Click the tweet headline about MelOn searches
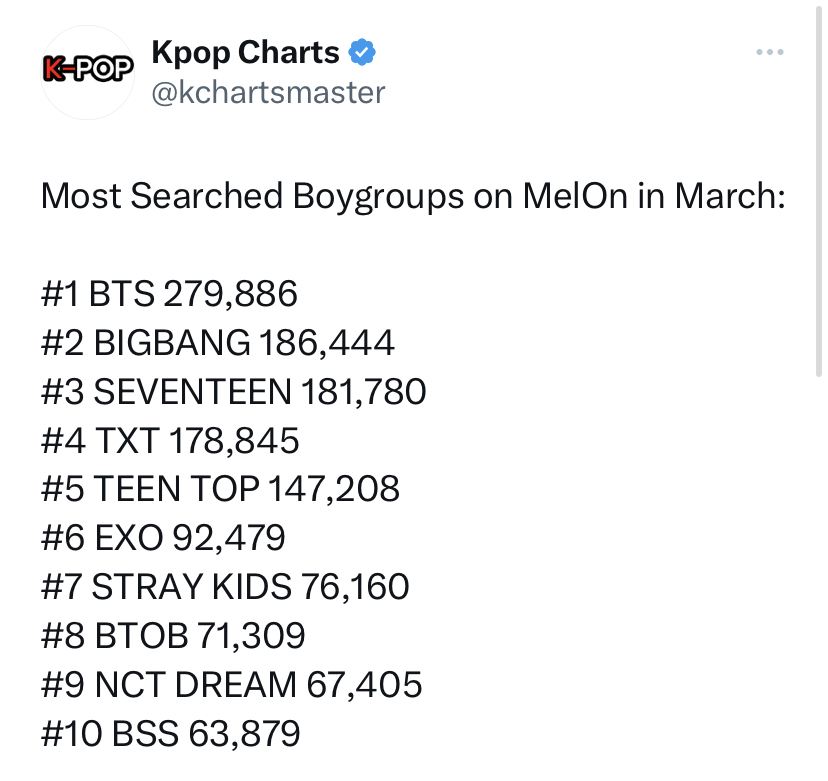This screenshot has width=828, height=781. (413, 196)
